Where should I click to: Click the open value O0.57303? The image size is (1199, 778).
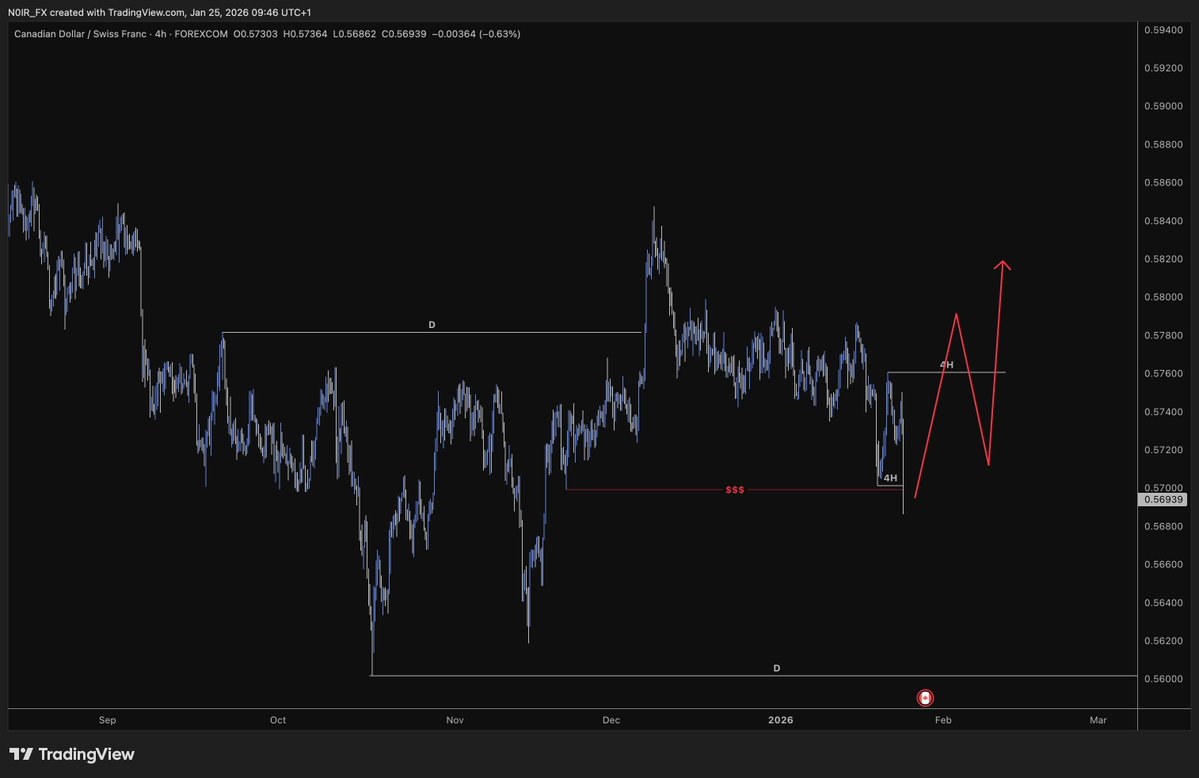[x=255, y=34]
